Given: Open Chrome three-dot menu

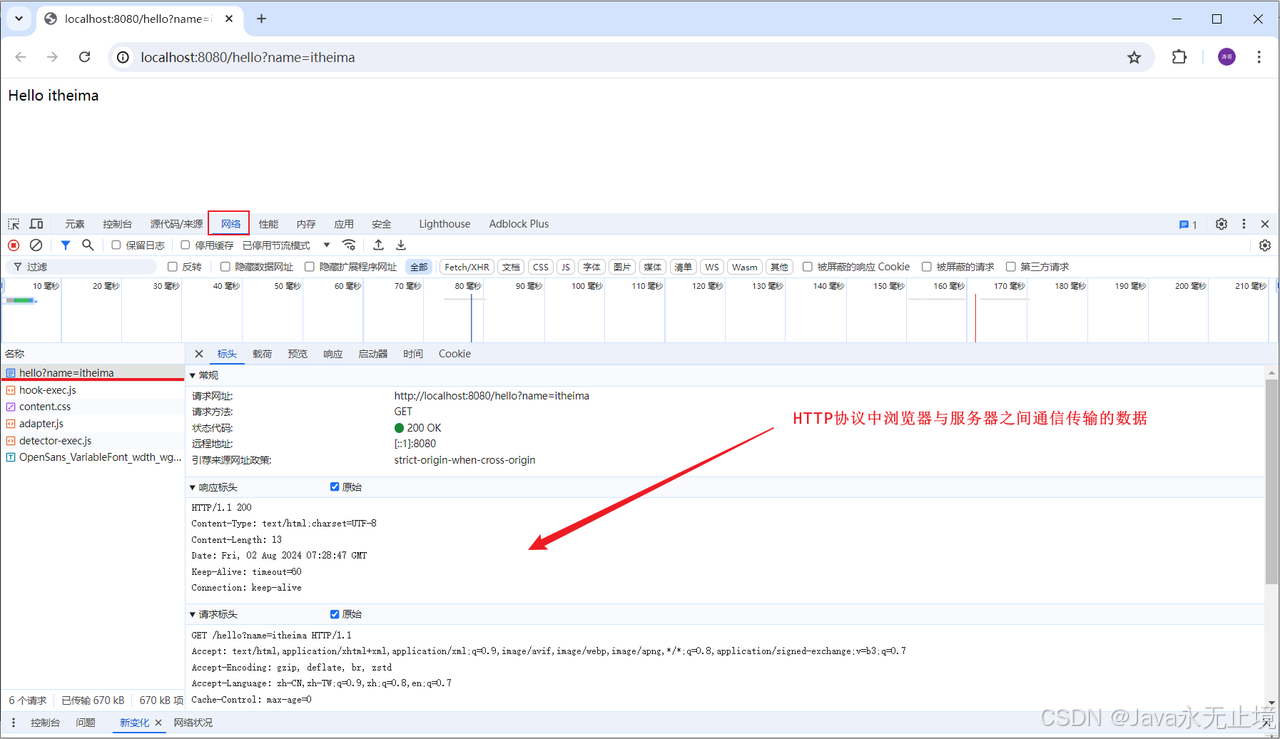Looking at the screenshot, I should point(1259,57).
